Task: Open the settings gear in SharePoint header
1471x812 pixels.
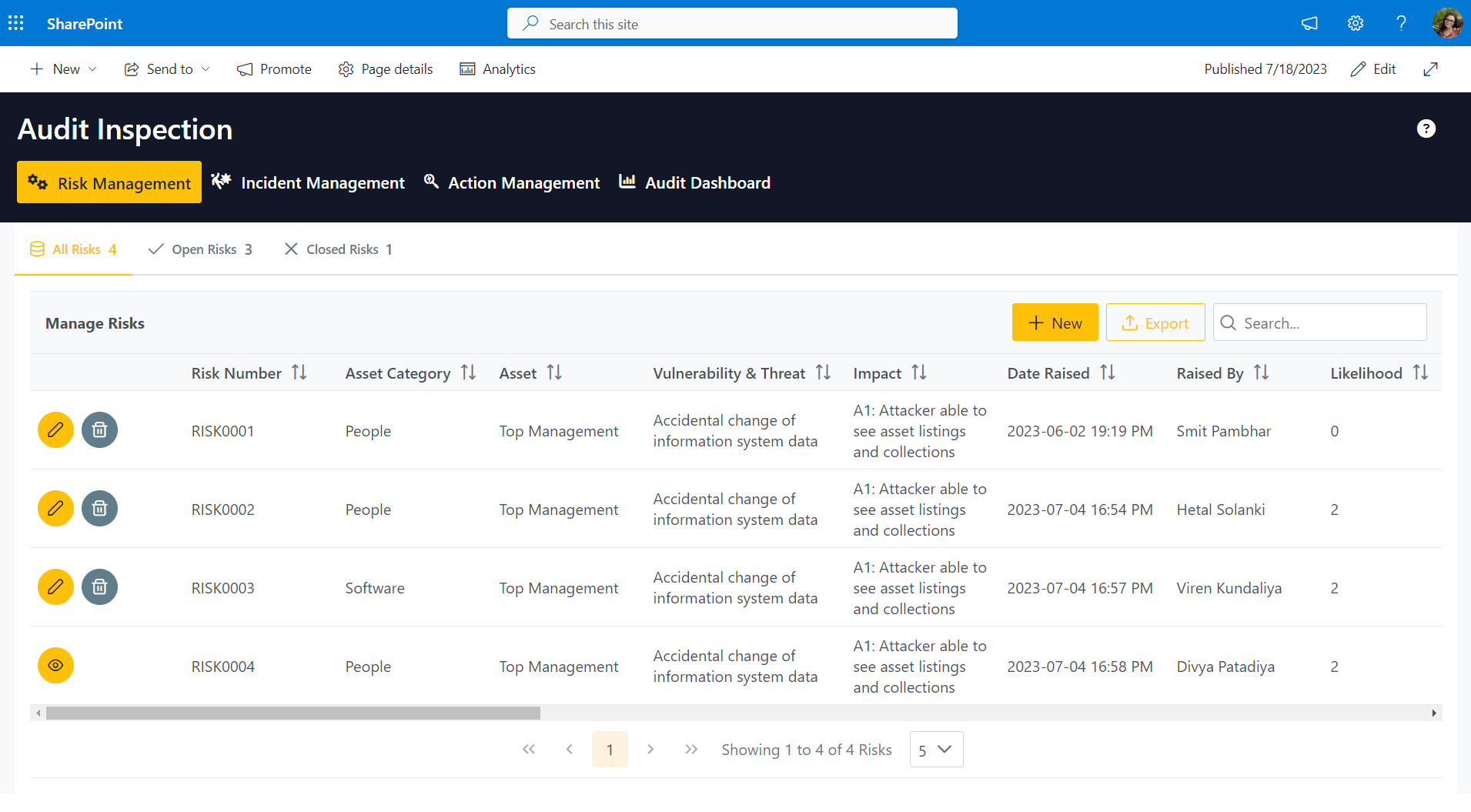Action: click(1356, 23)
